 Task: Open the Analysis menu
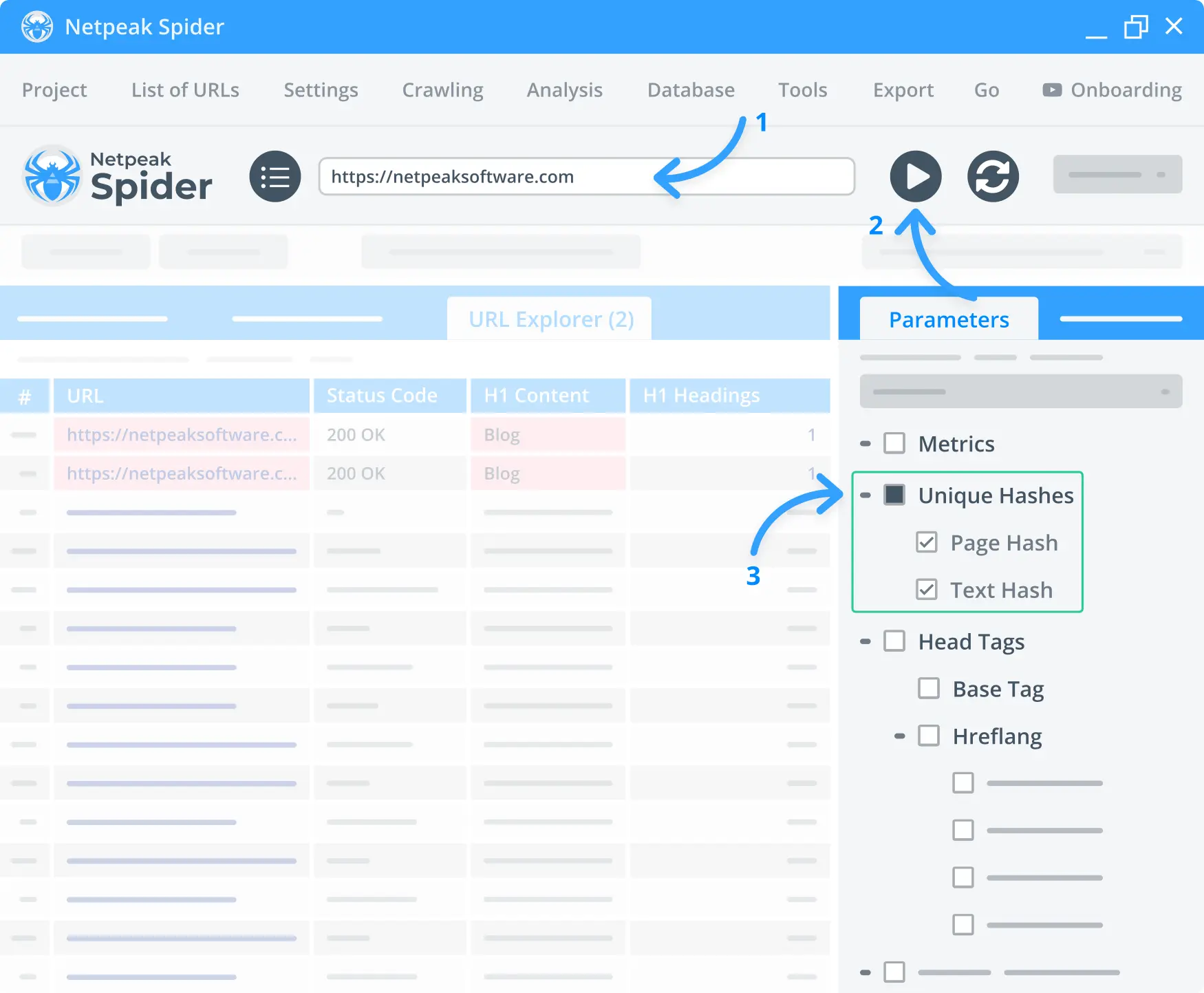564,90
